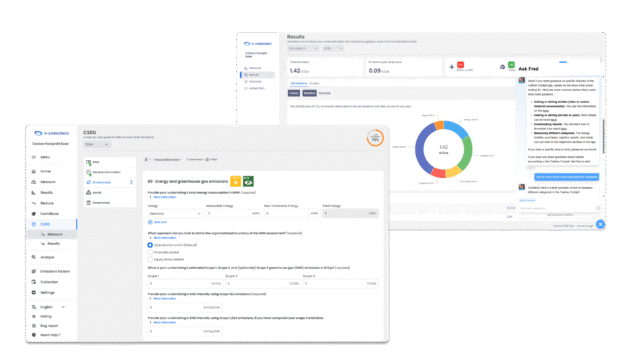Open the Electricity energy type dropdown
This screenshot has width=640, height=364.
[175, 214]
